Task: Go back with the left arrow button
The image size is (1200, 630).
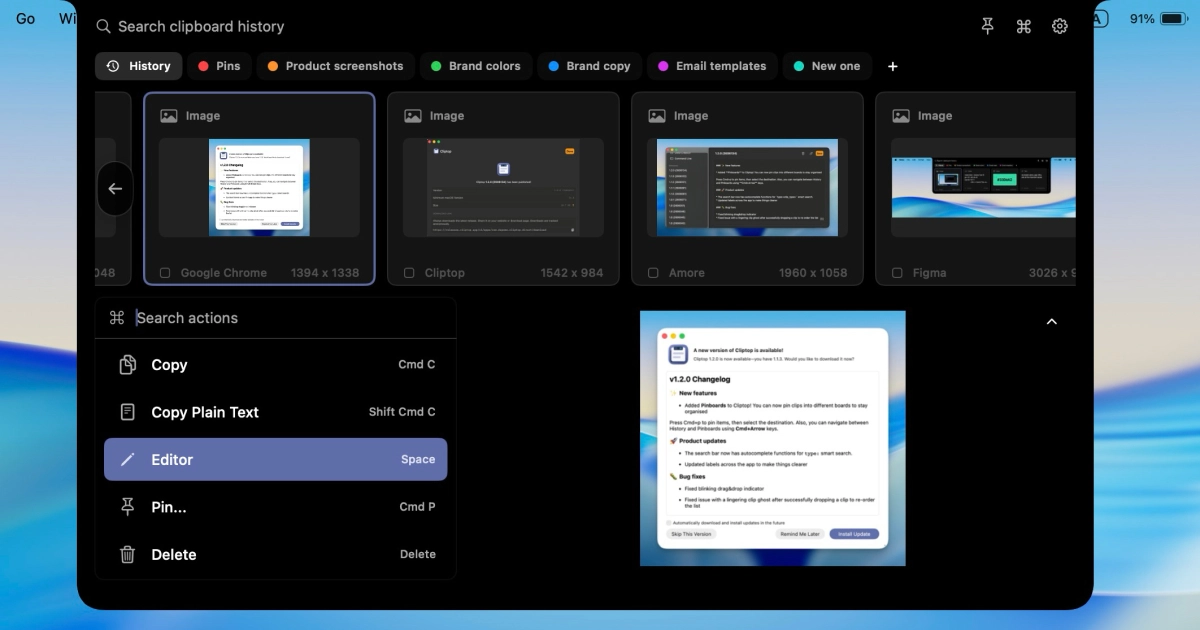Action: [115, 188]
